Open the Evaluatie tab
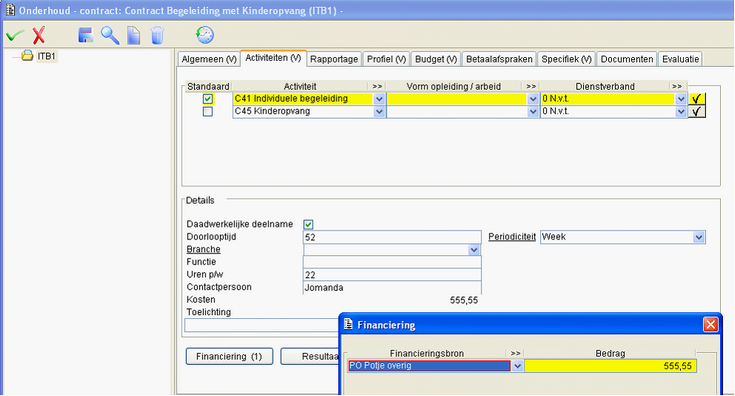 (680, 59)
